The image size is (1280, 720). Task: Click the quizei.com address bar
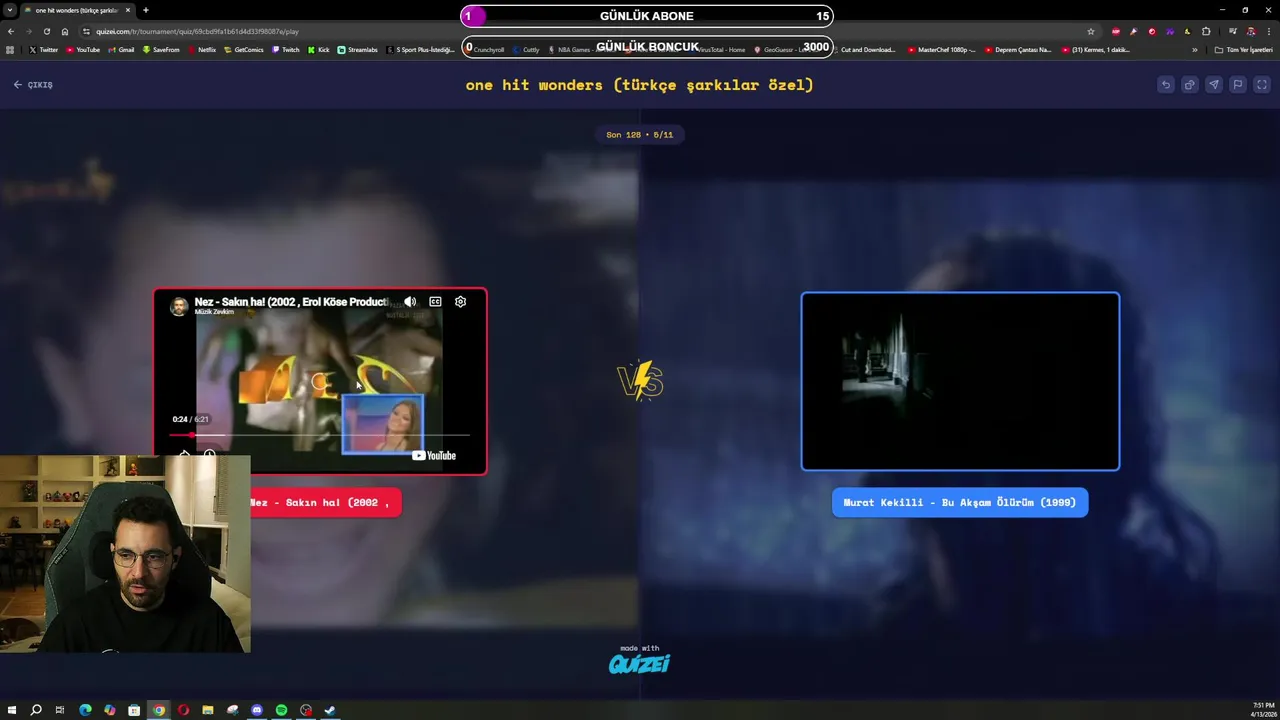(x=590, y=31)
